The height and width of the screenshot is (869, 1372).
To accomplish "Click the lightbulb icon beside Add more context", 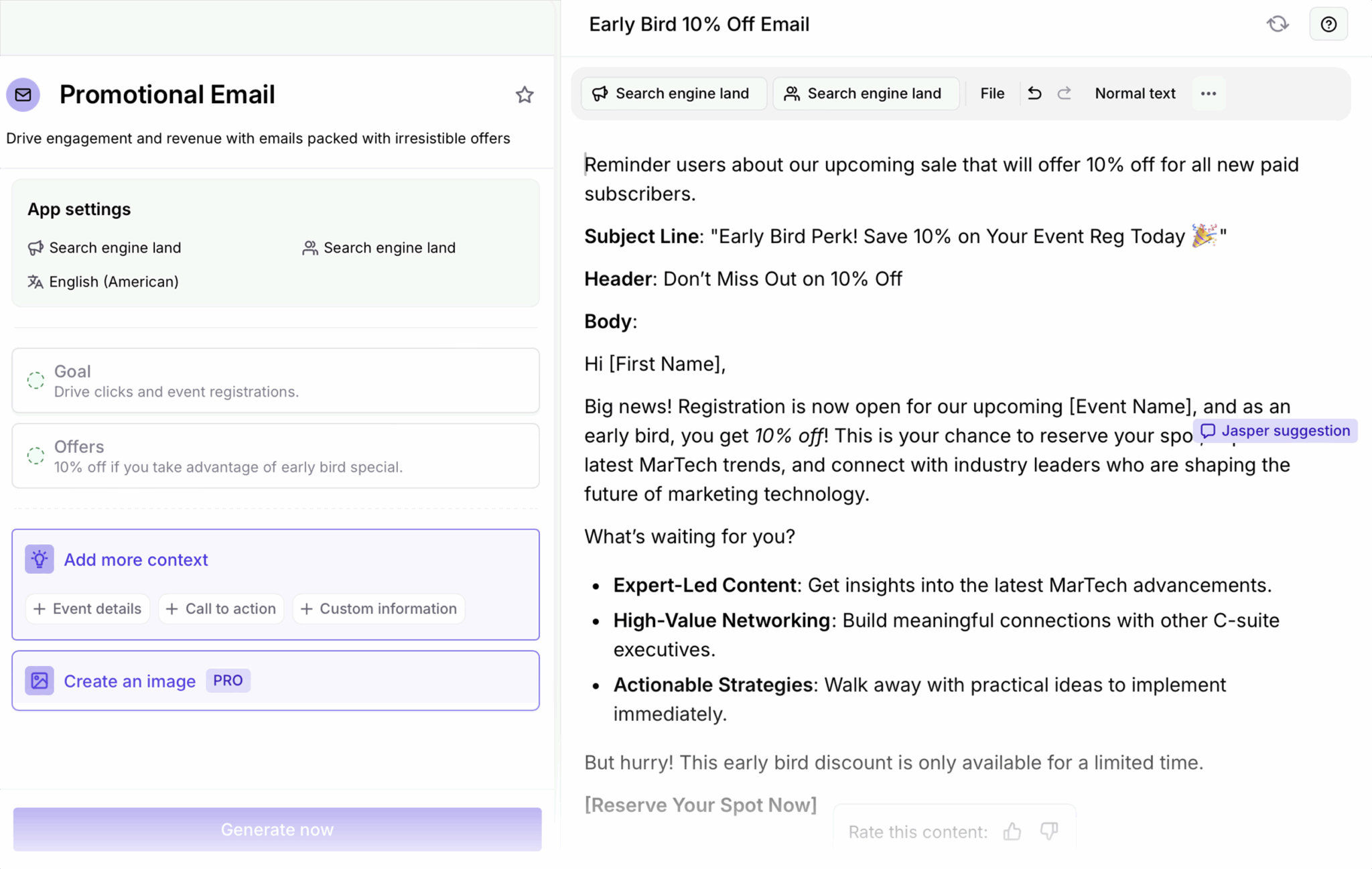I will pos(40,559).
